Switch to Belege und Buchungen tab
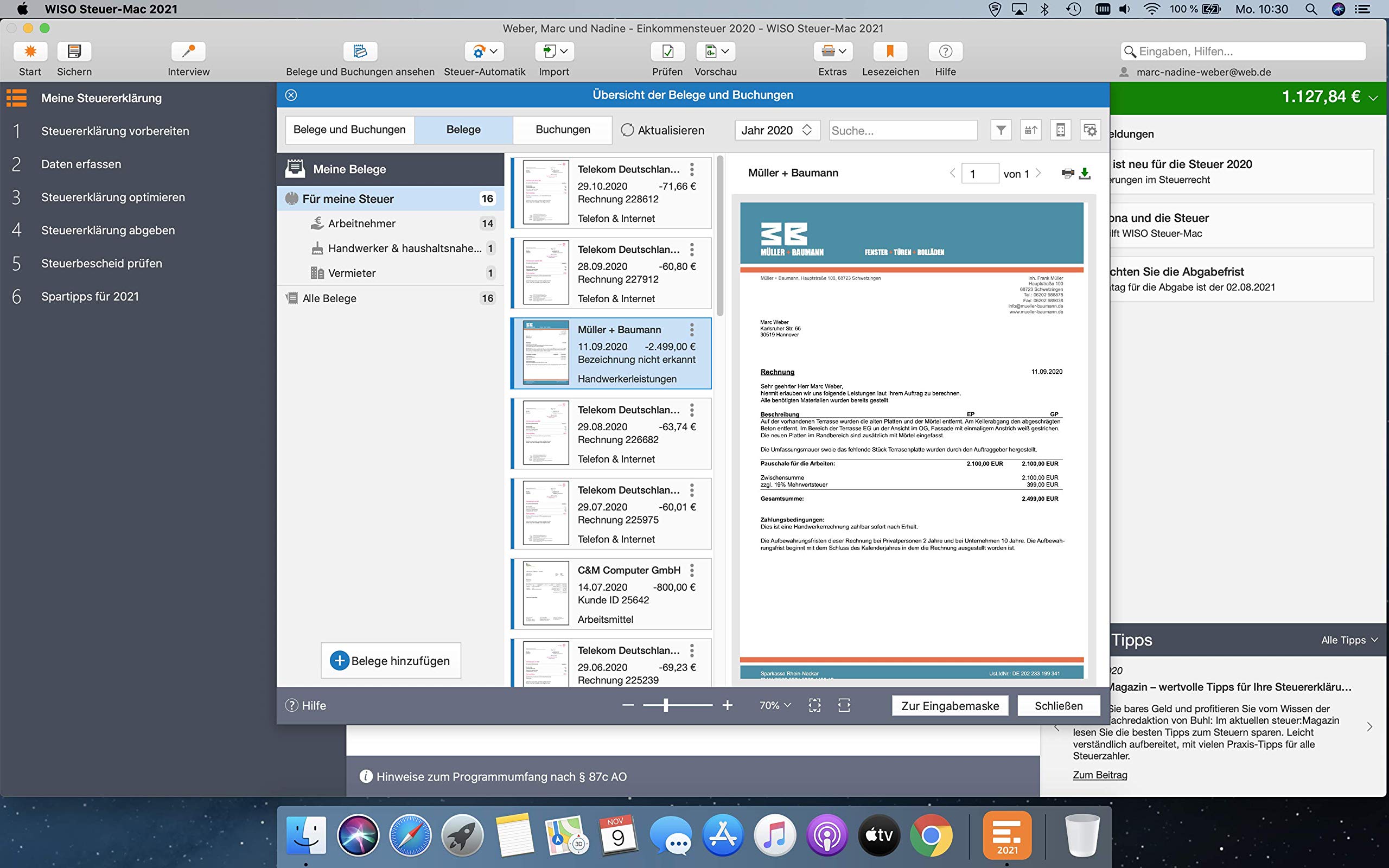 (x=349, y=130)
